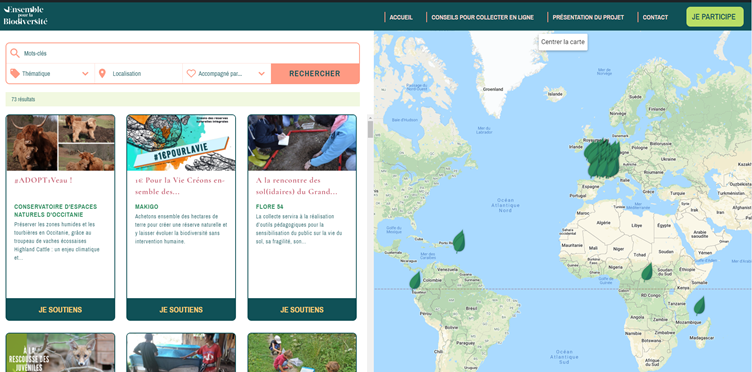Image resolution: width=752 pixels, height=372 pixels.
Task: Click the heart icon beside Accompagné par
Action: (x=191, y=74)
